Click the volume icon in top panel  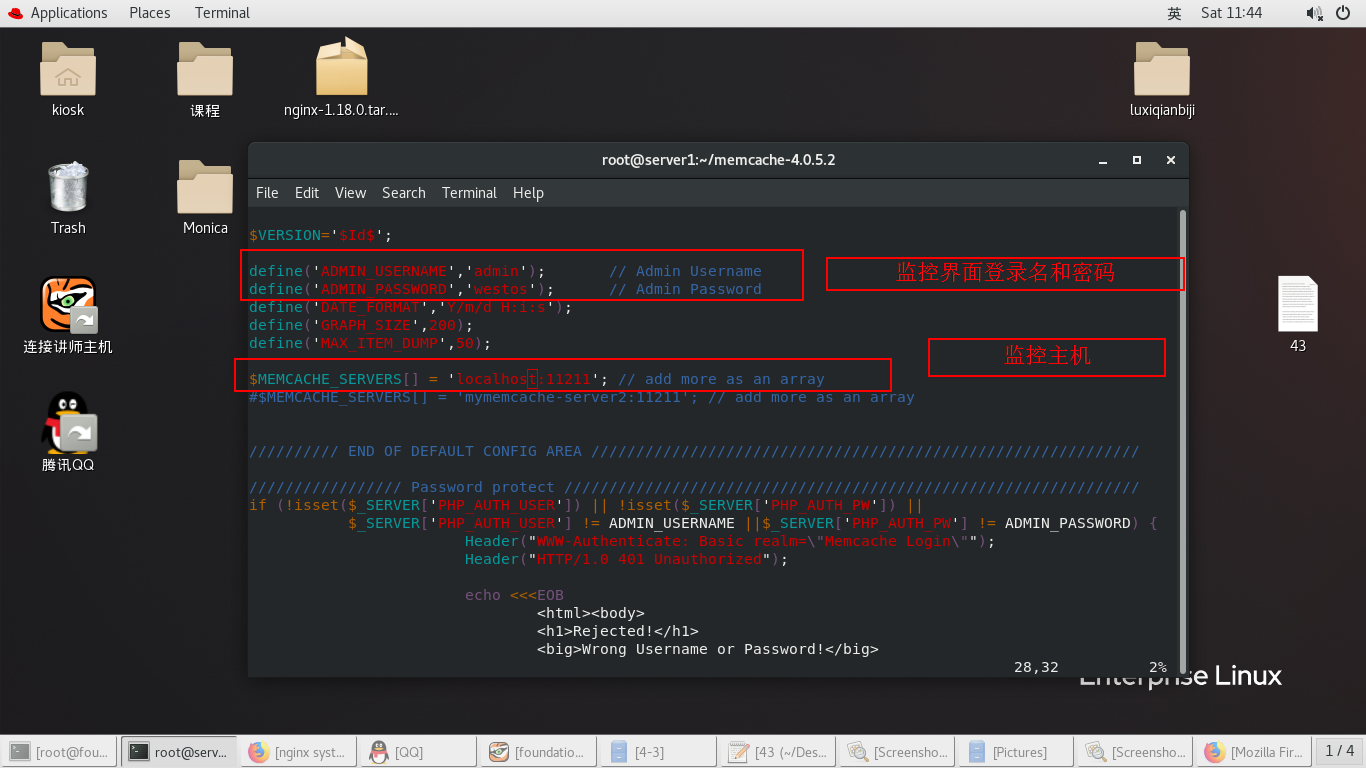point(1315,13)
